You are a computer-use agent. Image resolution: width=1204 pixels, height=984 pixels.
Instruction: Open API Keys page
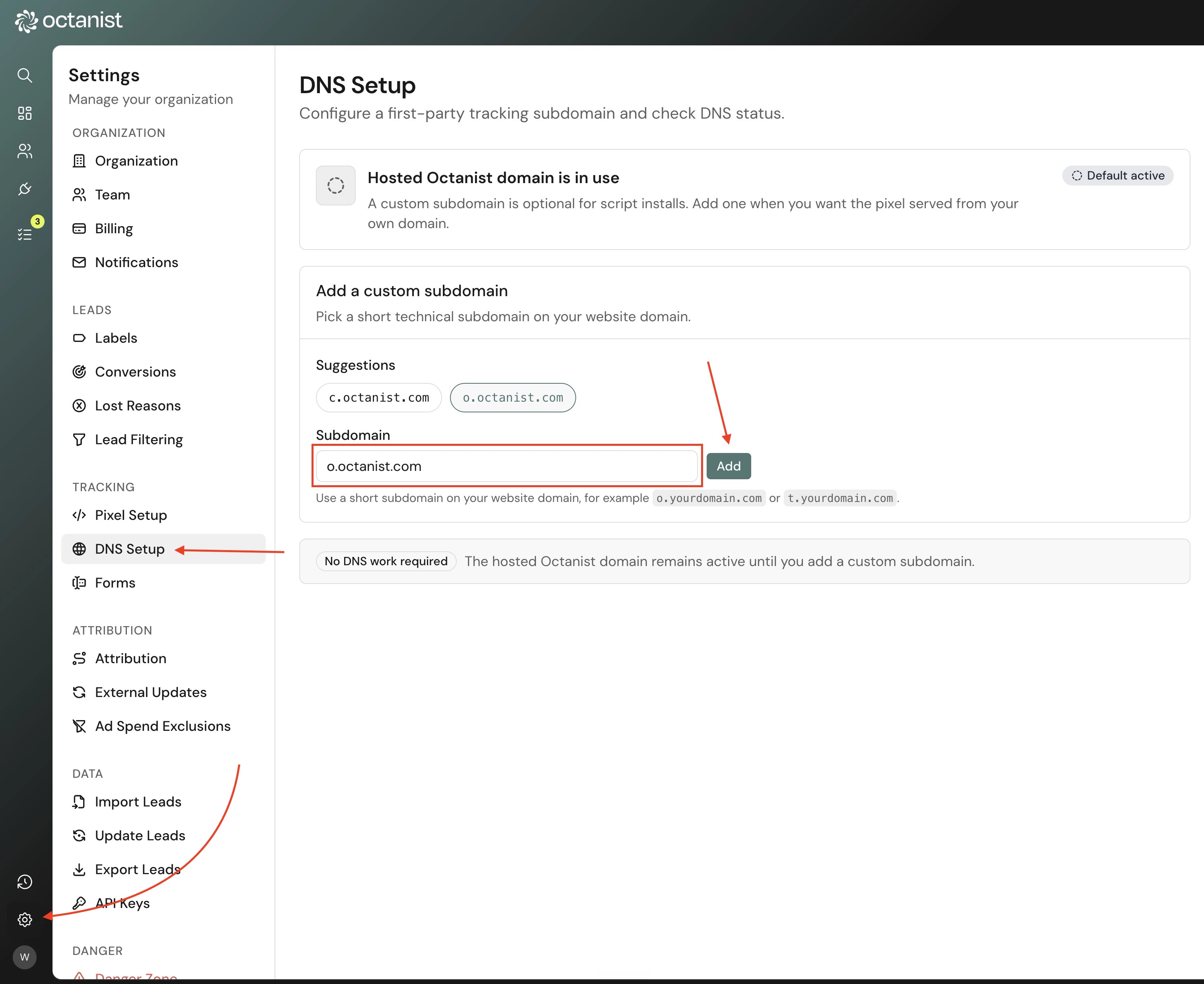(x=163, y=903)
